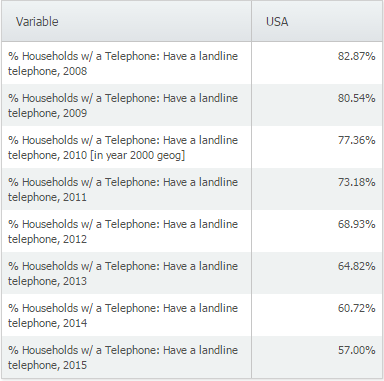The height and width of the screenshot is (381, 384).
Task: Click the USA column header
Action: click(317, 21)
